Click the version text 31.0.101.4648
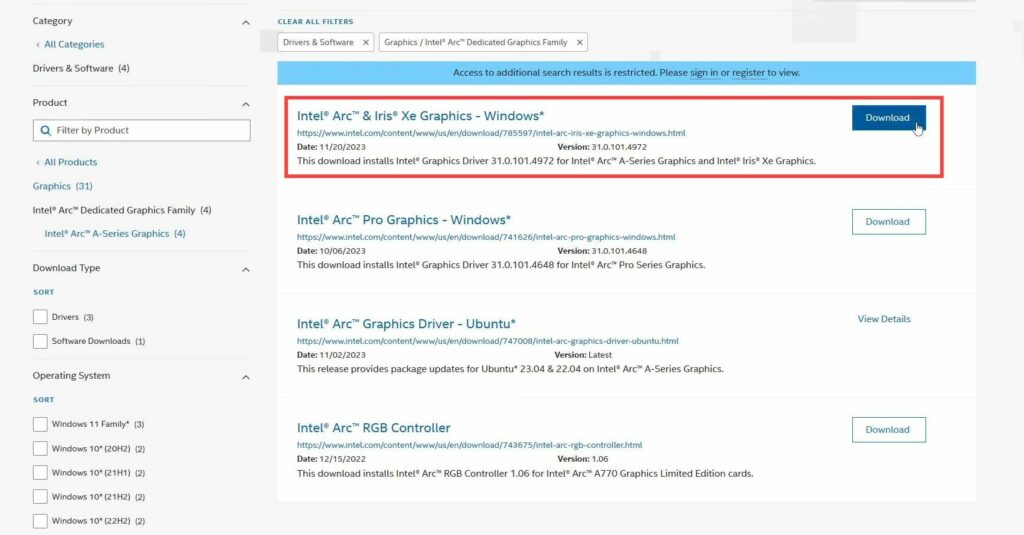Viewport: 1024px width, 535px height. coord(619,251)
